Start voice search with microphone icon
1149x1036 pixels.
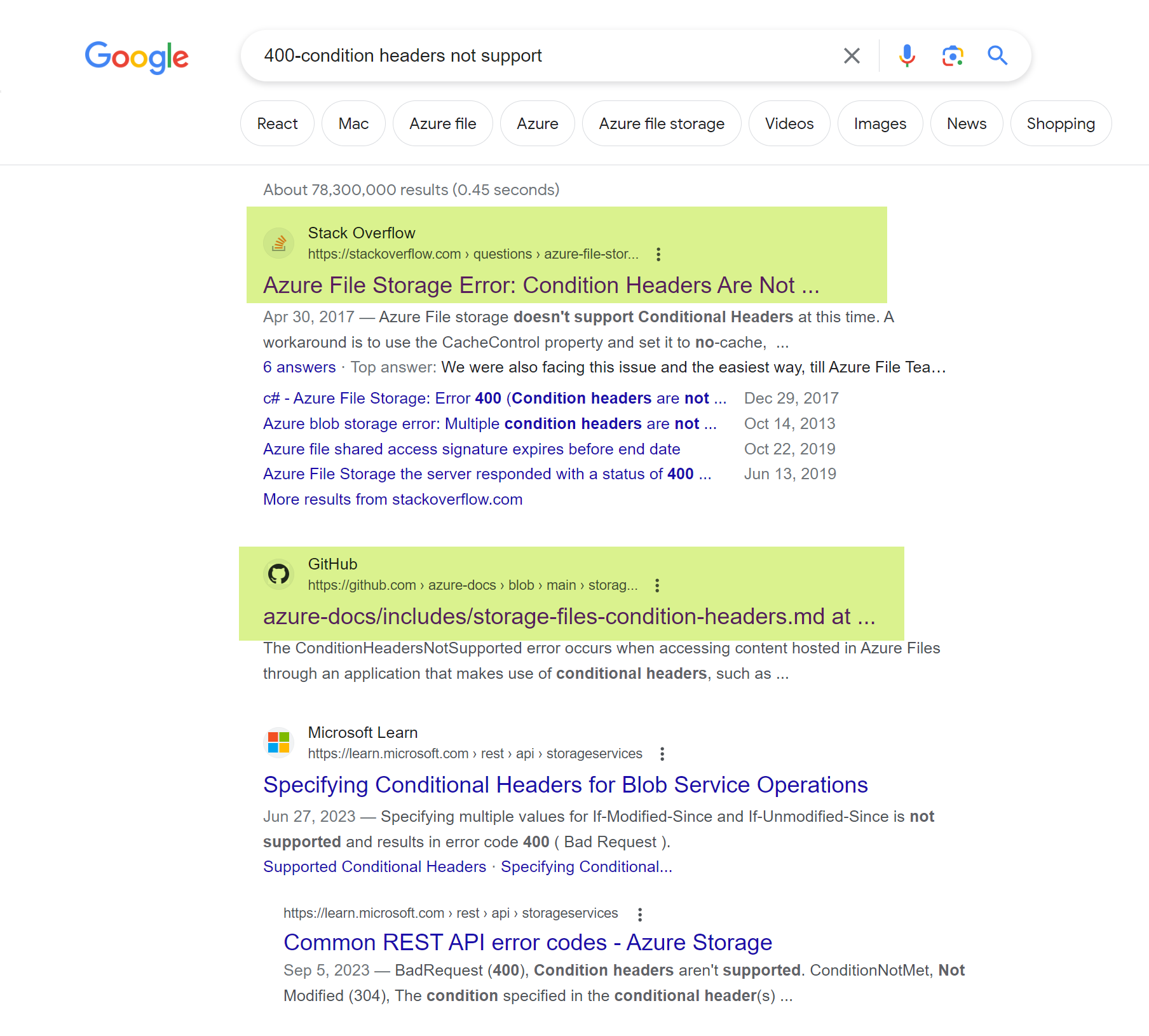907,56
